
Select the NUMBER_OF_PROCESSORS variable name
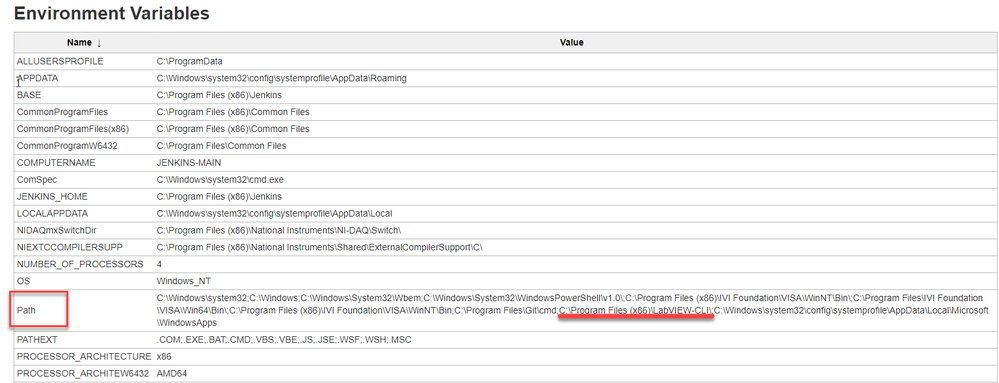(x=80, y=264)
